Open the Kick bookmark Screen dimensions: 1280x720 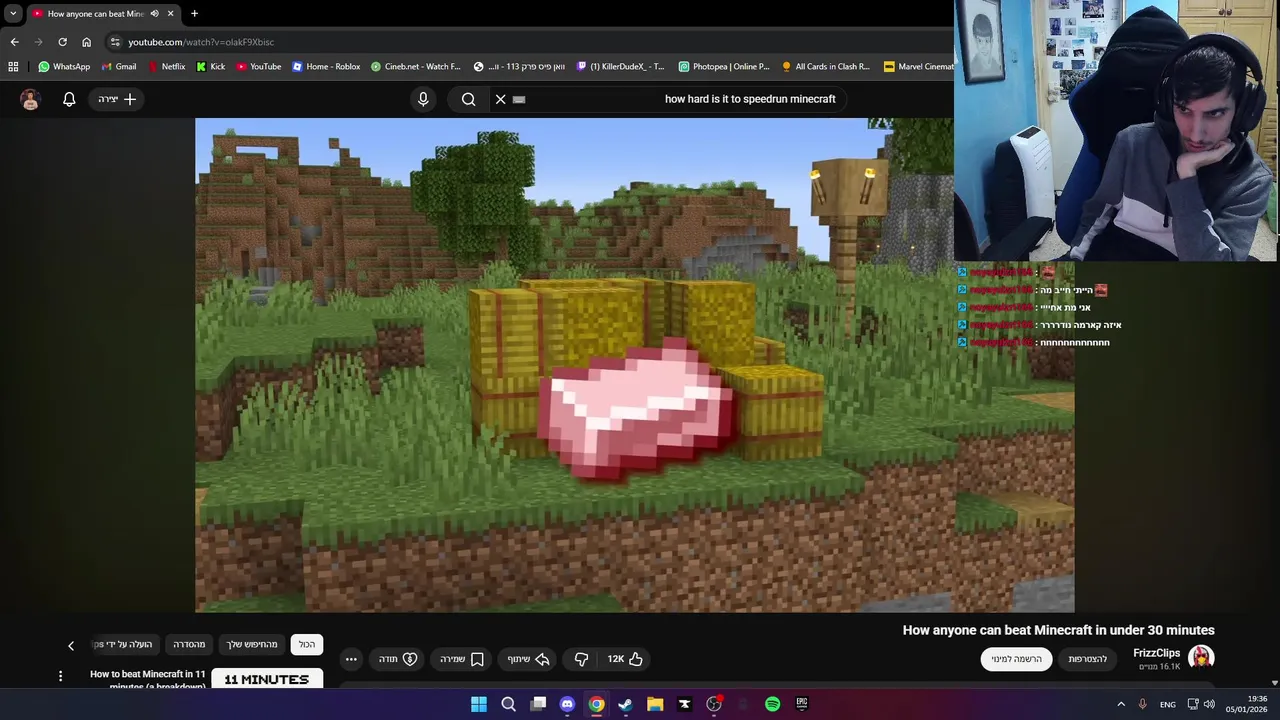click(x=211, y=67)
